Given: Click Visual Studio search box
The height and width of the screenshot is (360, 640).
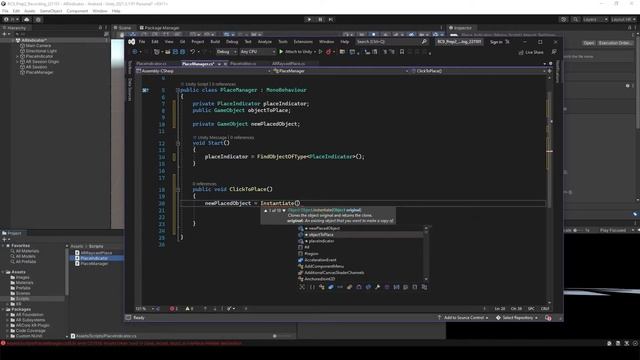Looking at the screenshot, I should pyautogui.click(x=391, y=42).
